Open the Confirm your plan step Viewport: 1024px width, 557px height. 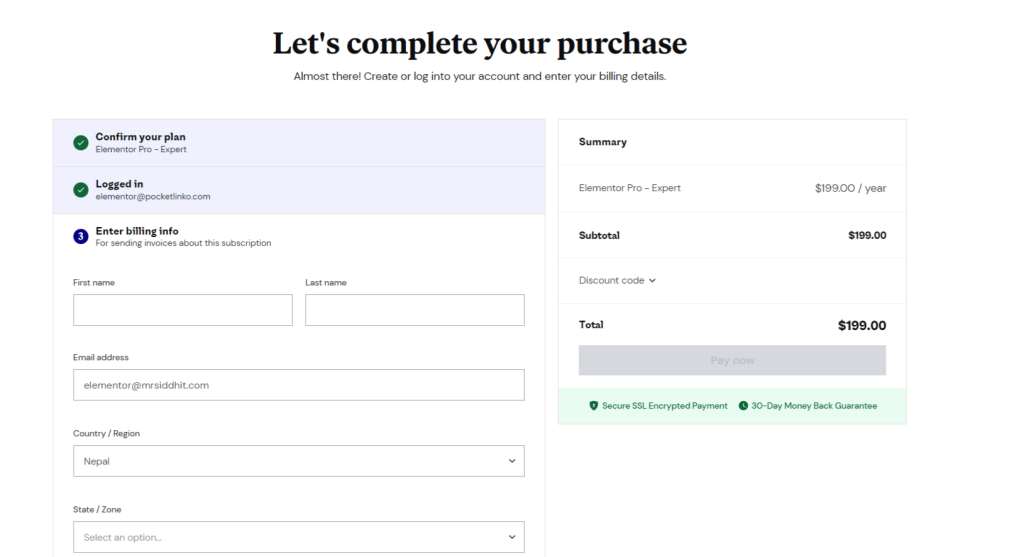(299, 143)
